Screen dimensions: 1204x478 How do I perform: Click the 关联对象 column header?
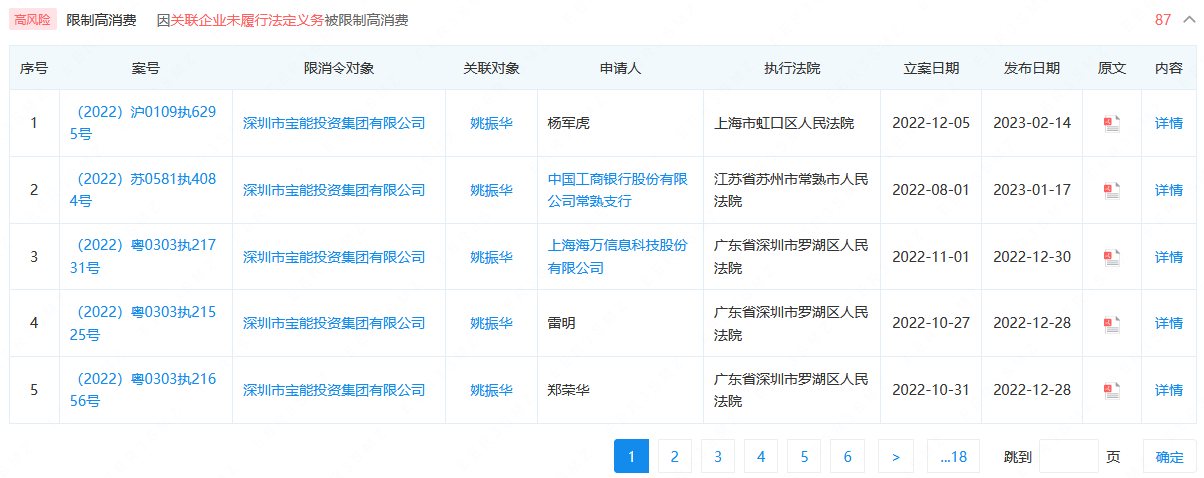[491, 68]
